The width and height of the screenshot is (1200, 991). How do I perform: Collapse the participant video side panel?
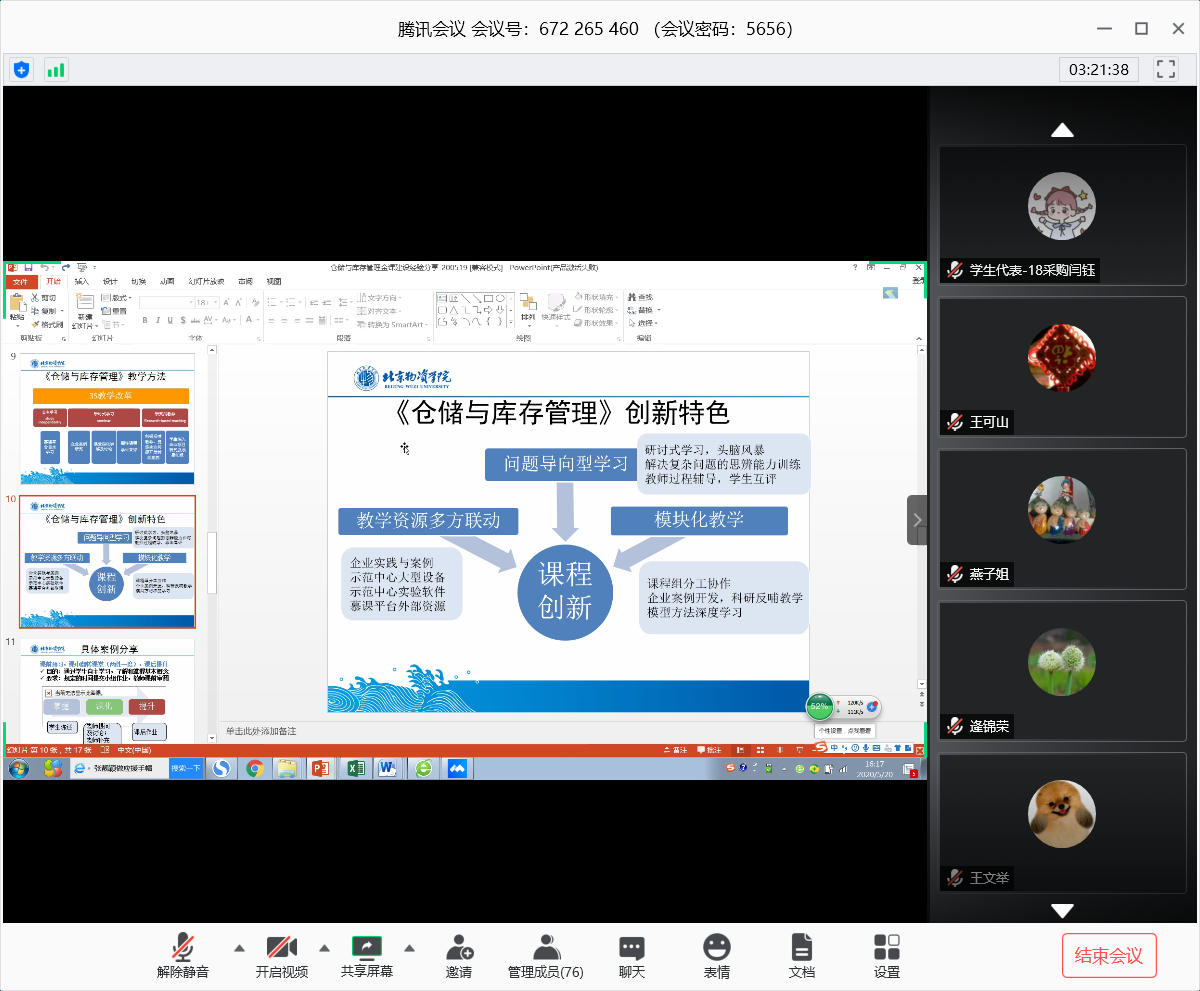tap(917, 520)
